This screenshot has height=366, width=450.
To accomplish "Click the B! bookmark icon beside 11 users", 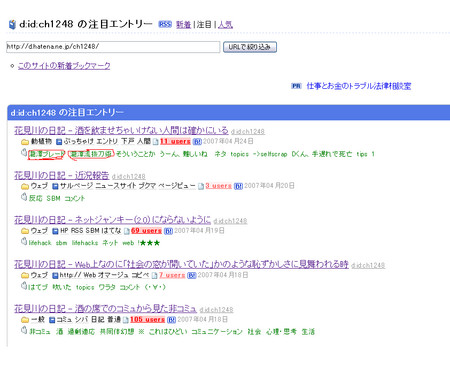I will click(x=197, y=142).
